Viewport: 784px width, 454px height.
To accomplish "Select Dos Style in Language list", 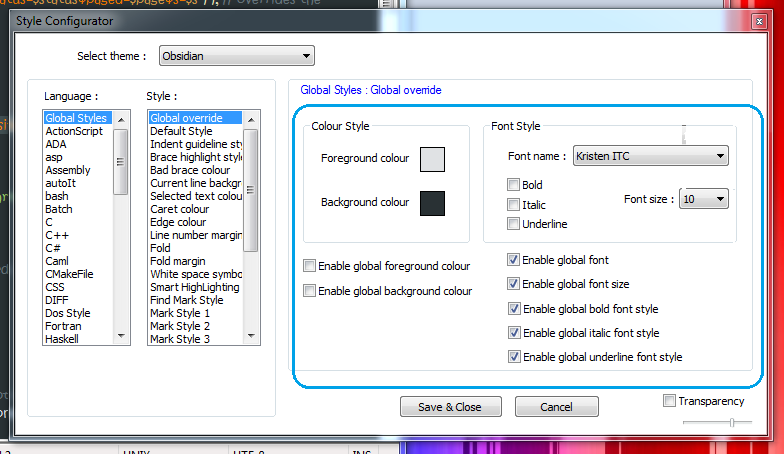I will (78, 313).
